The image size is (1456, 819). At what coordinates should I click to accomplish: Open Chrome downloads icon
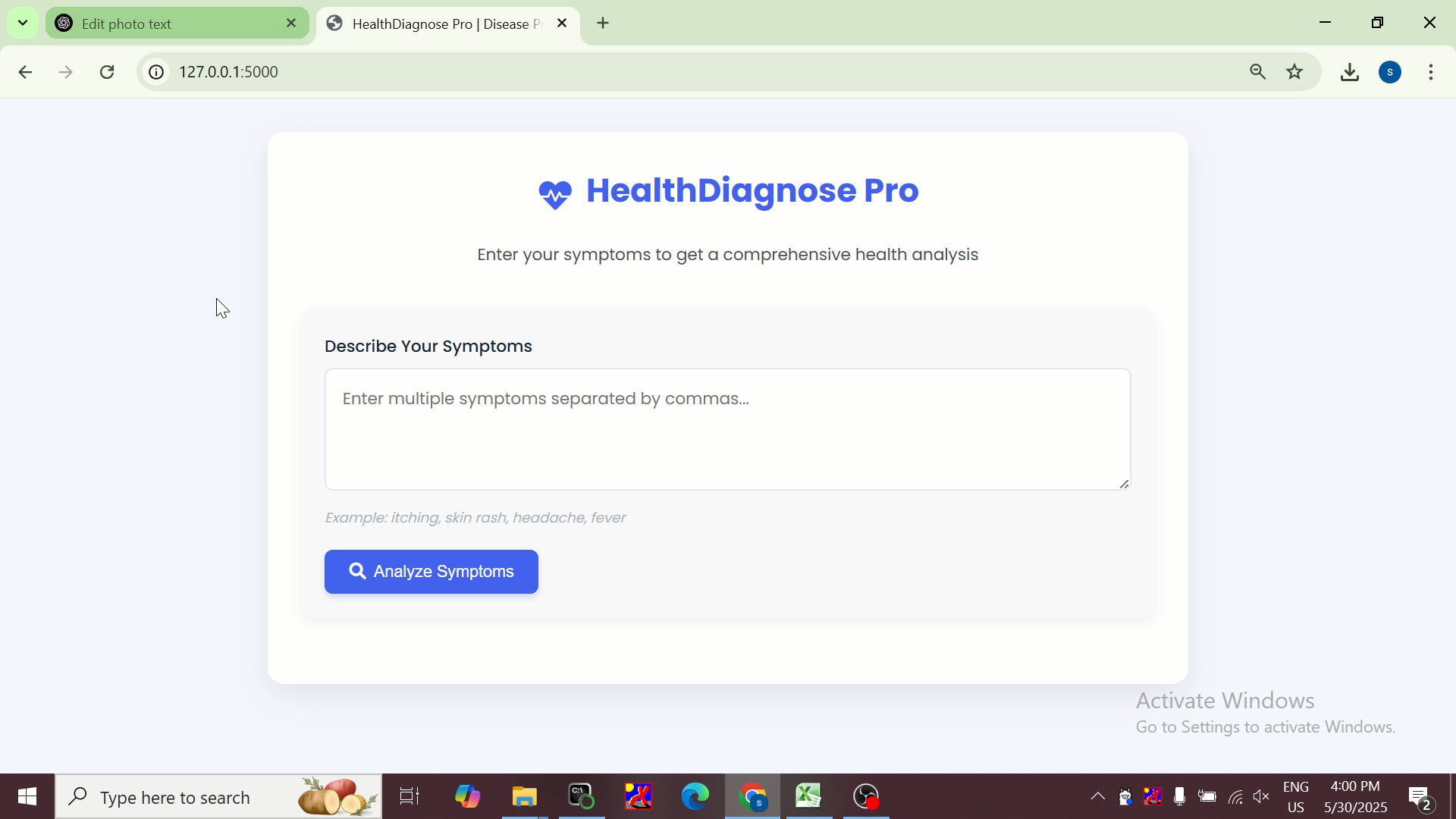tap(1349, 72)
